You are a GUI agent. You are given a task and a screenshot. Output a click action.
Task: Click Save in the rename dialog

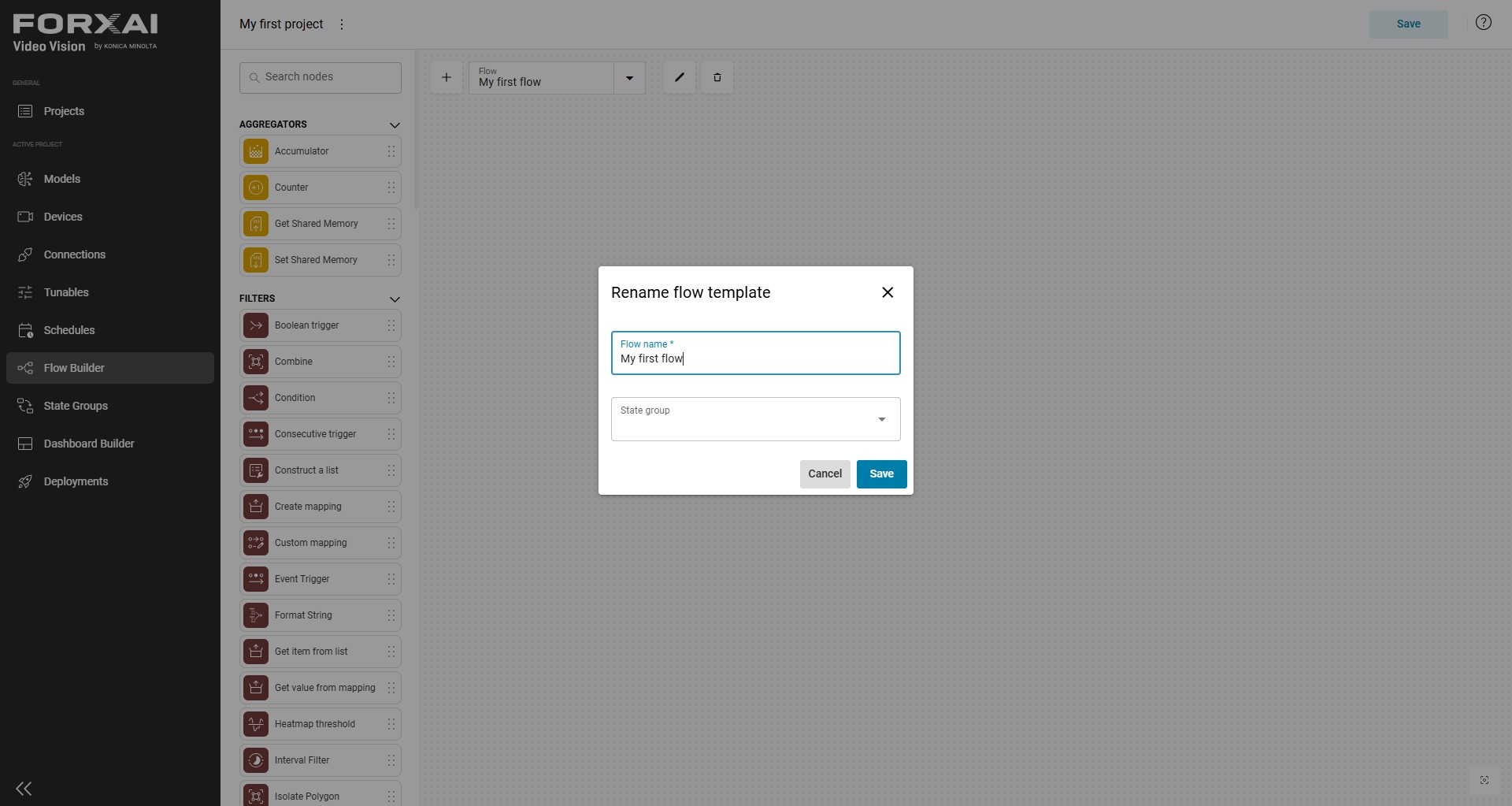coord(882,474)
